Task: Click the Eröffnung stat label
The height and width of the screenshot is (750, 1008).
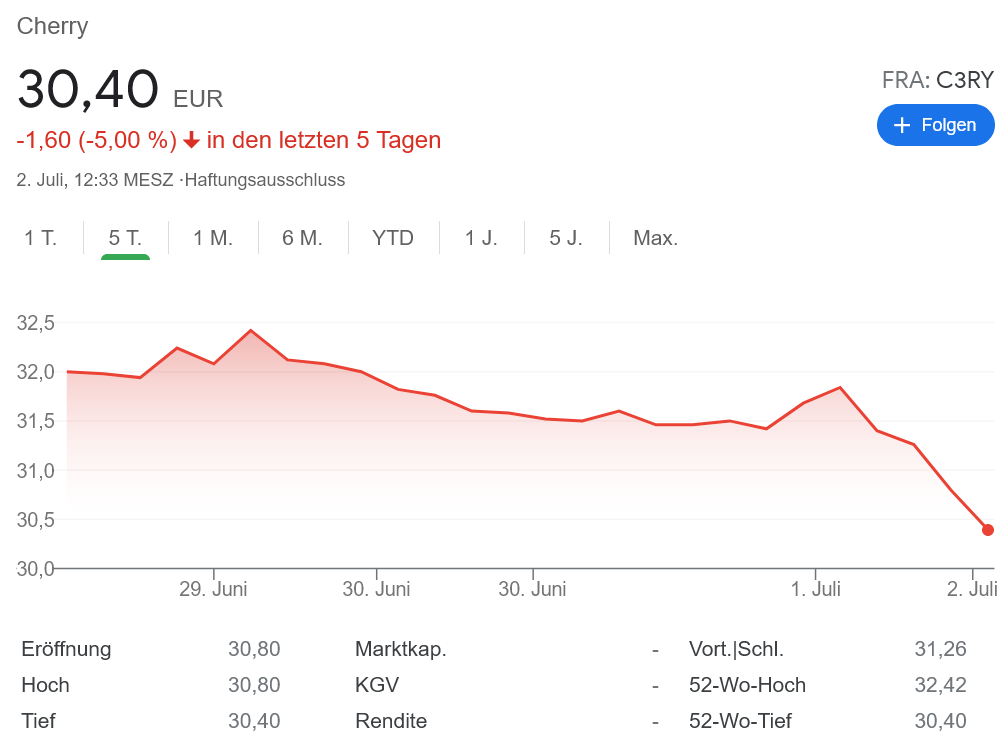Action: click(66, 649)
